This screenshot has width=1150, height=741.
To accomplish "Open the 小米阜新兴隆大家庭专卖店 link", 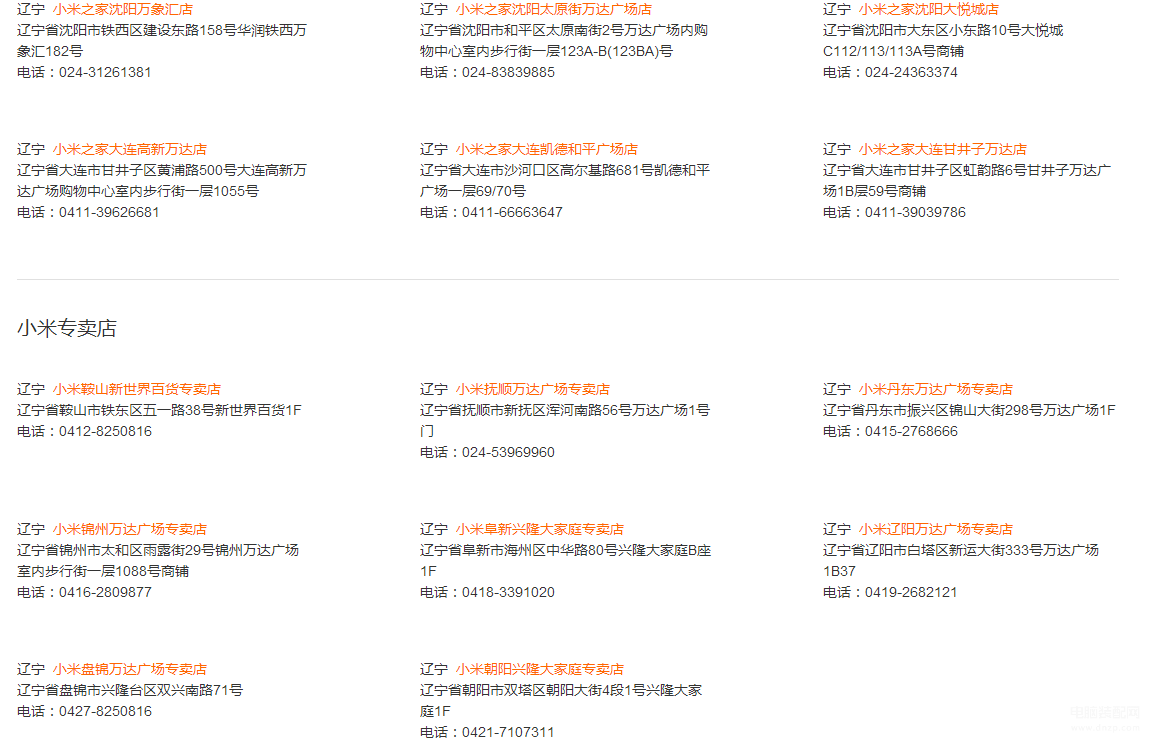I will coord(540,530).
